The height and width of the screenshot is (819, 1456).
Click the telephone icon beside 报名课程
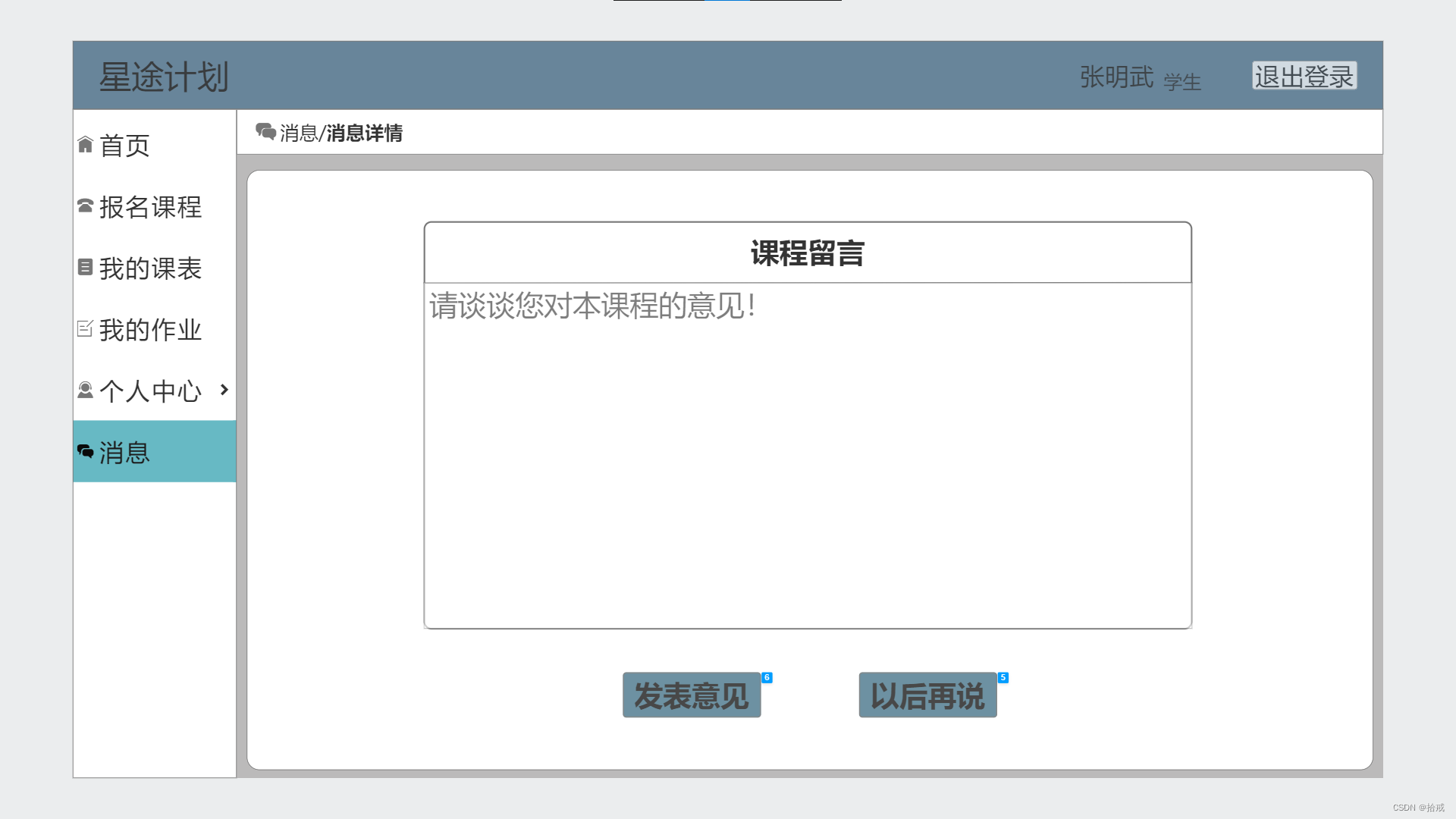(85, 206)
